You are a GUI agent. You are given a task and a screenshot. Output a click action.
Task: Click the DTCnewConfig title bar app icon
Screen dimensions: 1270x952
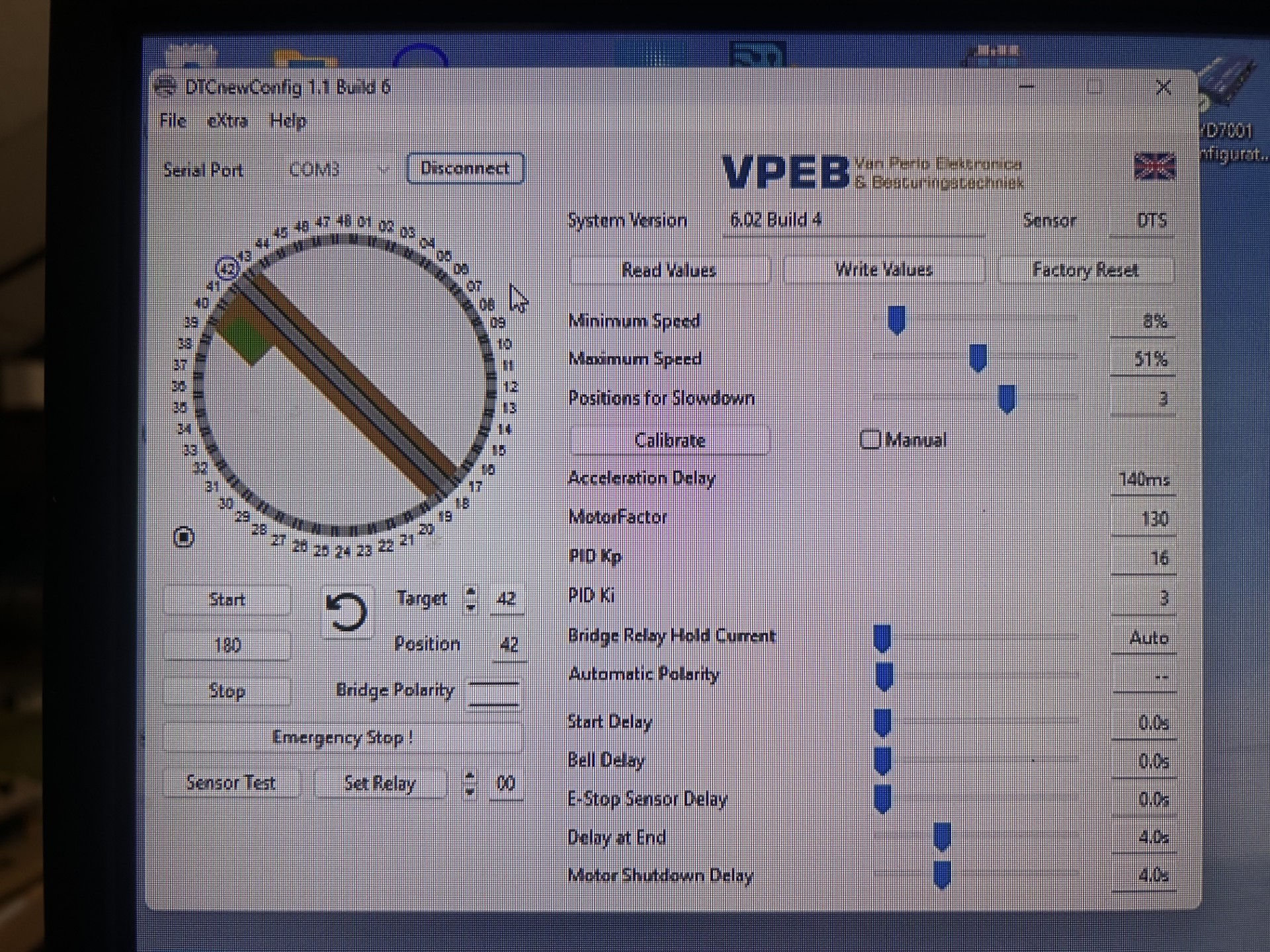(x=165, y=87)
